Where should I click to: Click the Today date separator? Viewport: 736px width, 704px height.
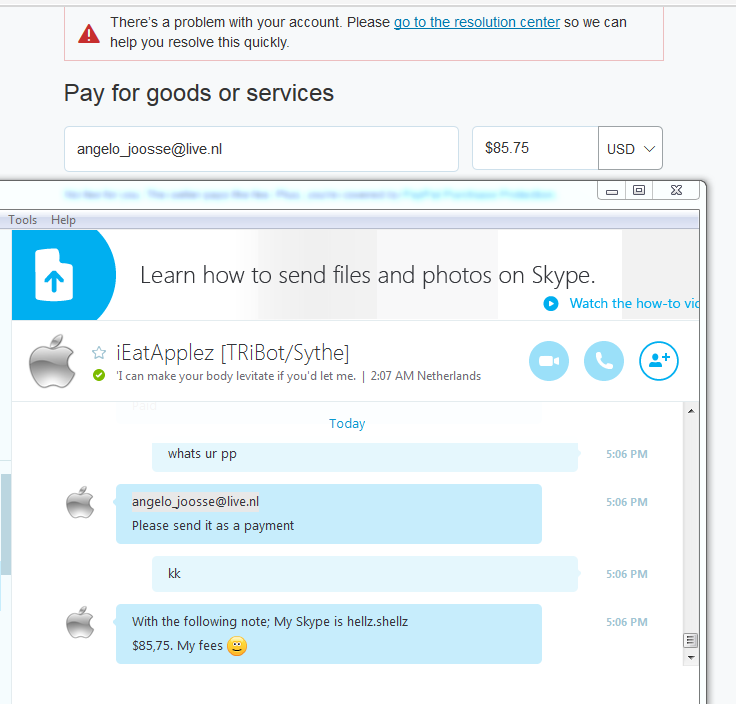(x=347, y=423)
